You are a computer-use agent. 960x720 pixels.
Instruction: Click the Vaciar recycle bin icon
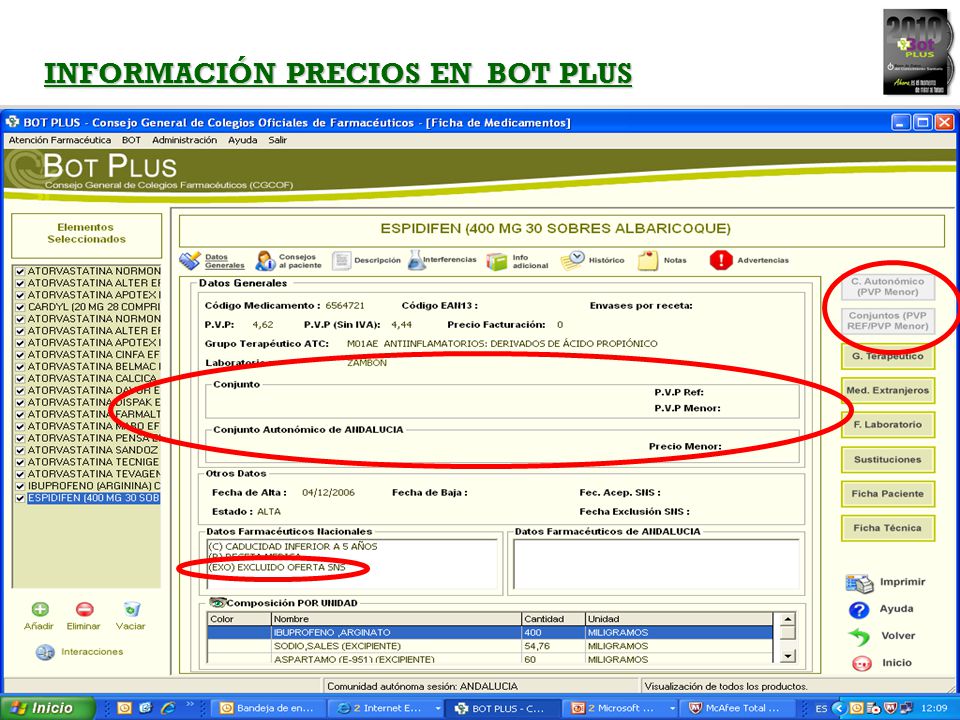coord(131,609)
